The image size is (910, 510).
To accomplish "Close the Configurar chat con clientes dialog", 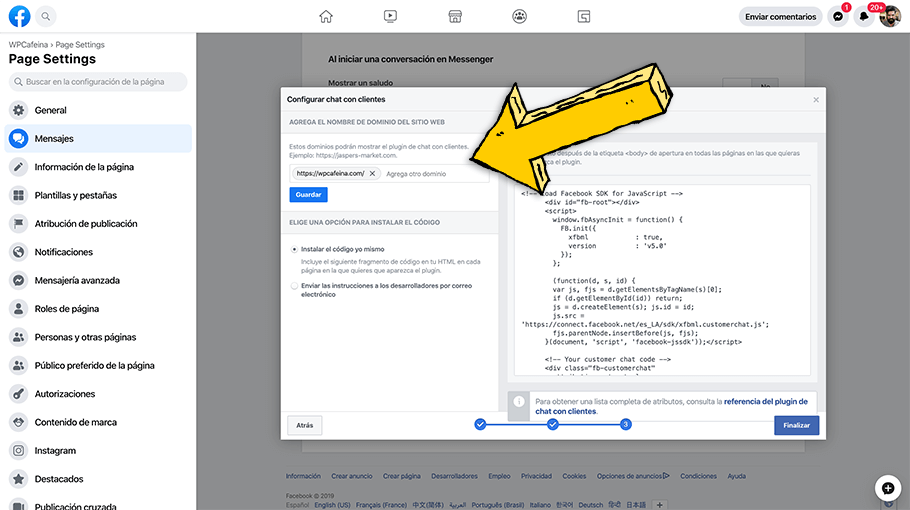I will tap(816, 100).
